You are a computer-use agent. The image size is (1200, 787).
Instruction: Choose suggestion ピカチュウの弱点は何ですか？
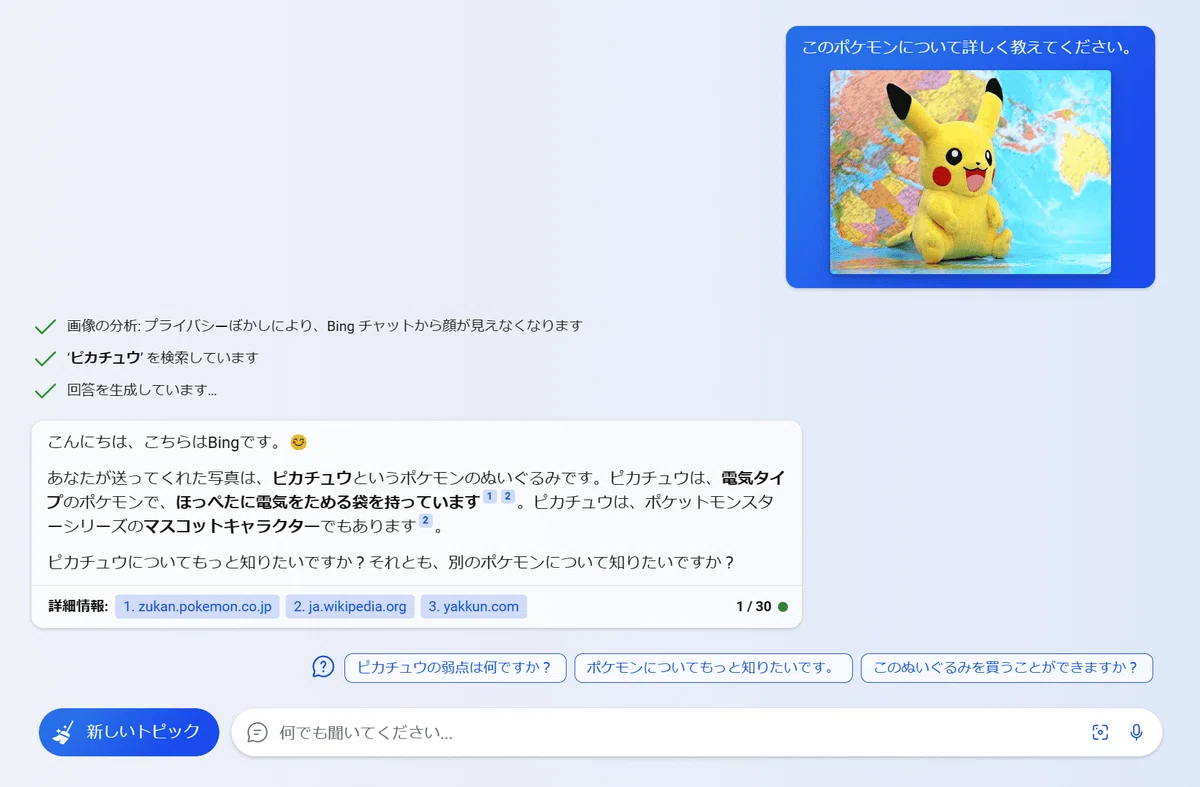pyautogui.click(x=455, y=668)
